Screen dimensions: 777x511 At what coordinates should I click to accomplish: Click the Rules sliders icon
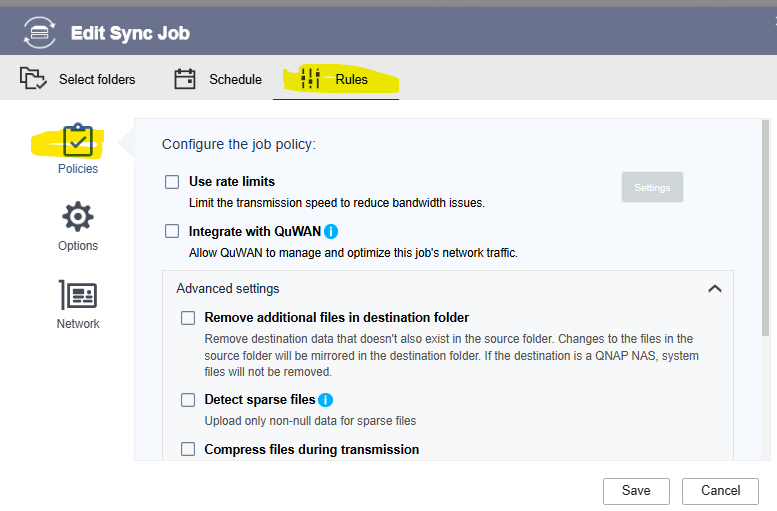tap(310, 79)
